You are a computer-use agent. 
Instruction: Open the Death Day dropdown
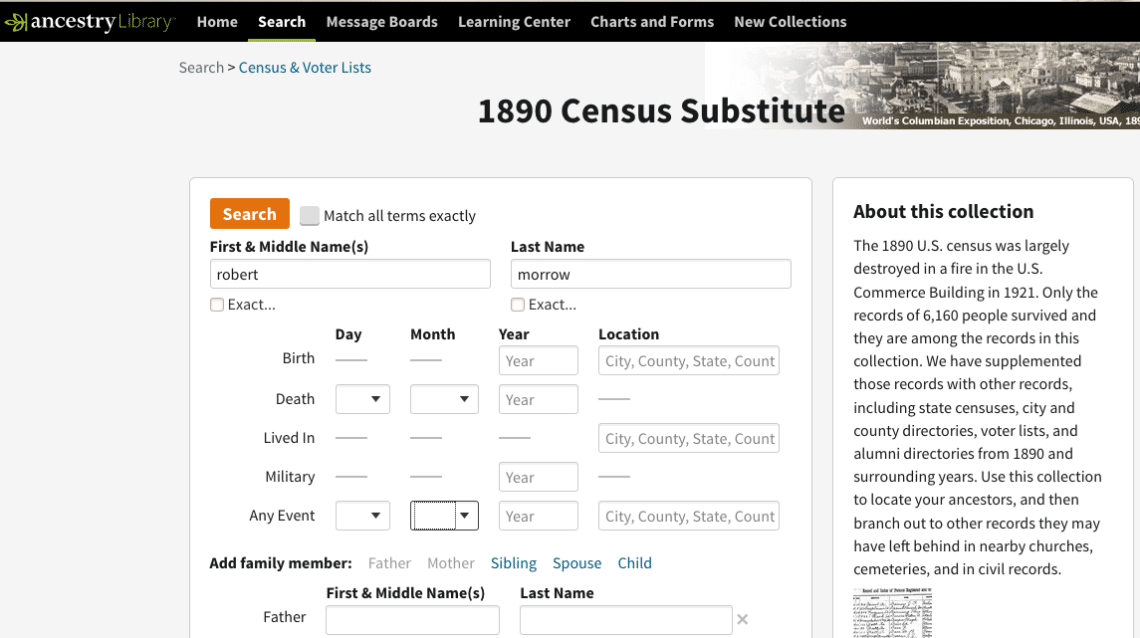coord(362,398)
